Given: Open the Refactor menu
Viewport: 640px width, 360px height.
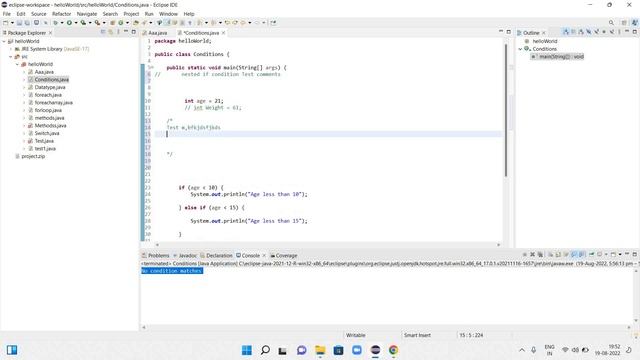Looking at the screenshot, I should [x=62, y=14].
